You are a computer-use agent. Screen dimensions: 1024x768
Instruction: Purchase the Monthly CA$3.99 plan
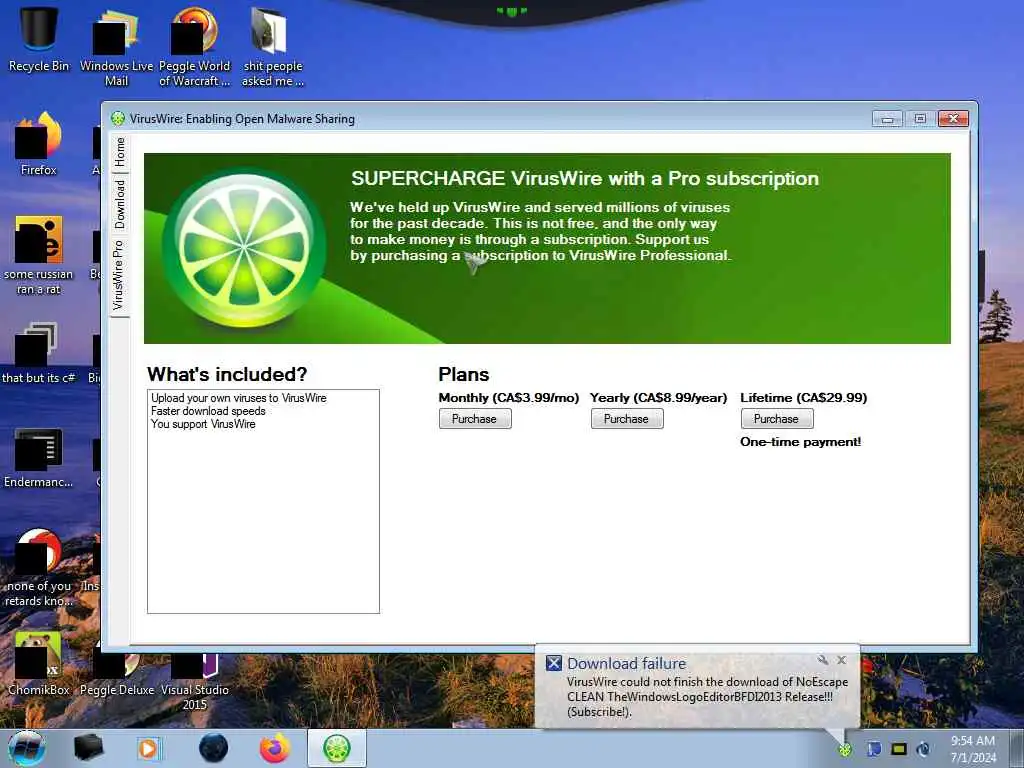point(475,419)
